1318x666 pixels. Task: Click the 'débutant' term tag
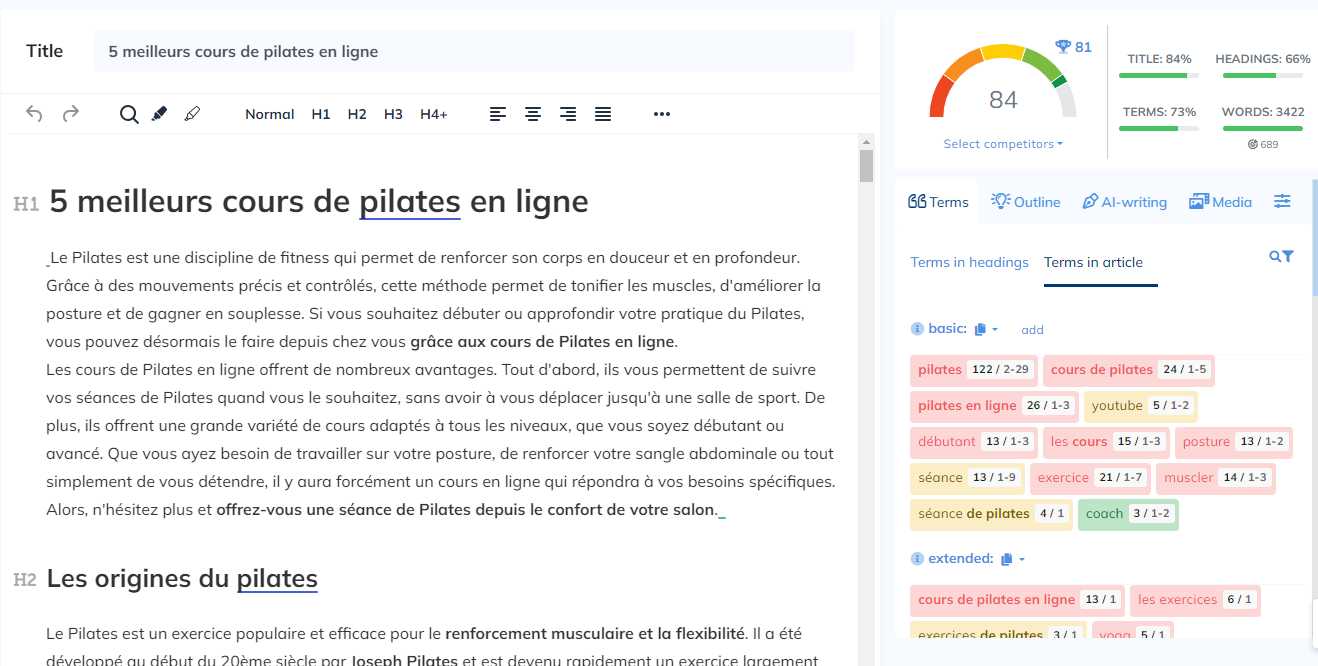click(x=974, y=442)
